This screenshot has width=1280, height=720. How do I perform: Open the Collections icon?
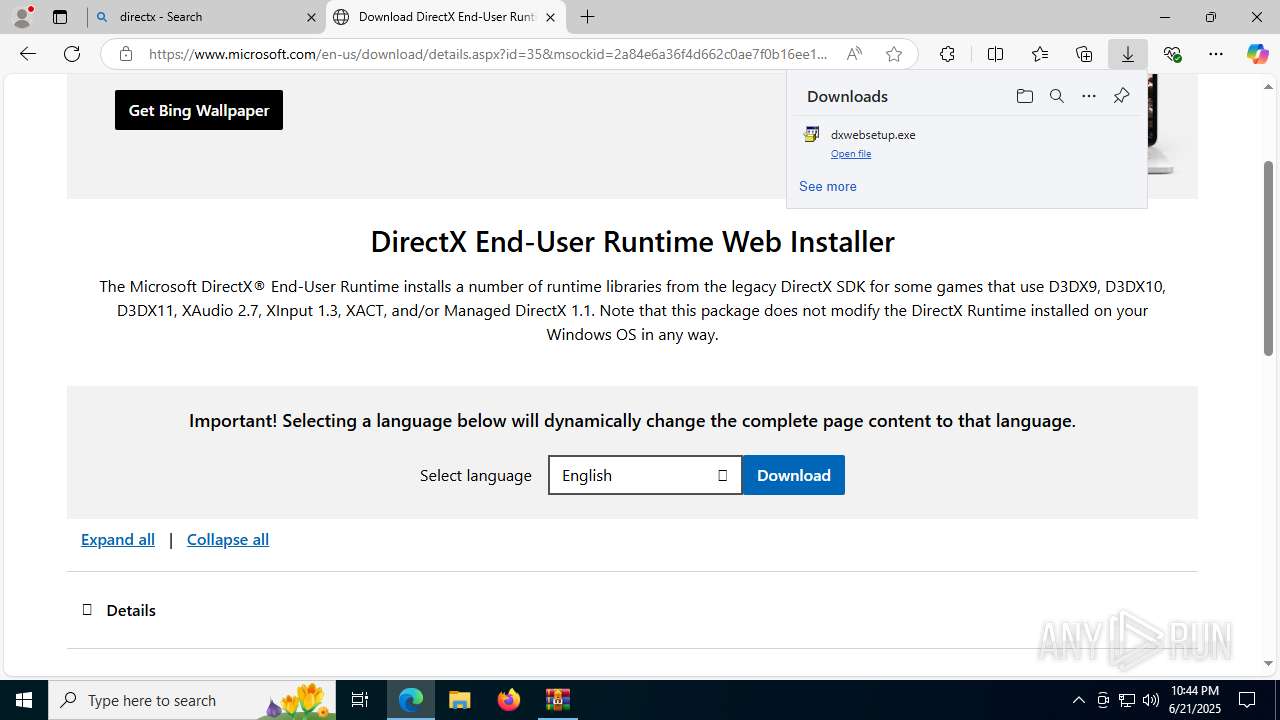pos(1084,54)
